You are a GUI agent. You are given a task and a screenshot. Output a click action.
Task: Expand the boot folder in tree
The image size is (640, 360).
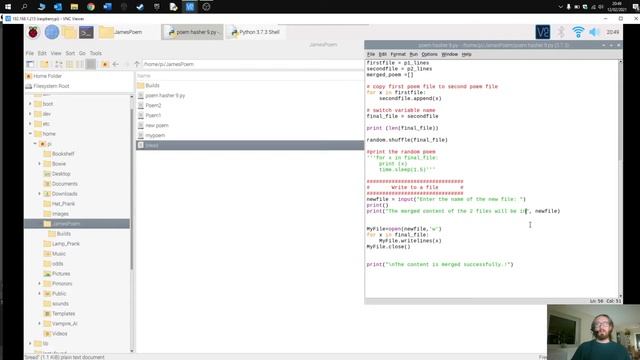30,104
